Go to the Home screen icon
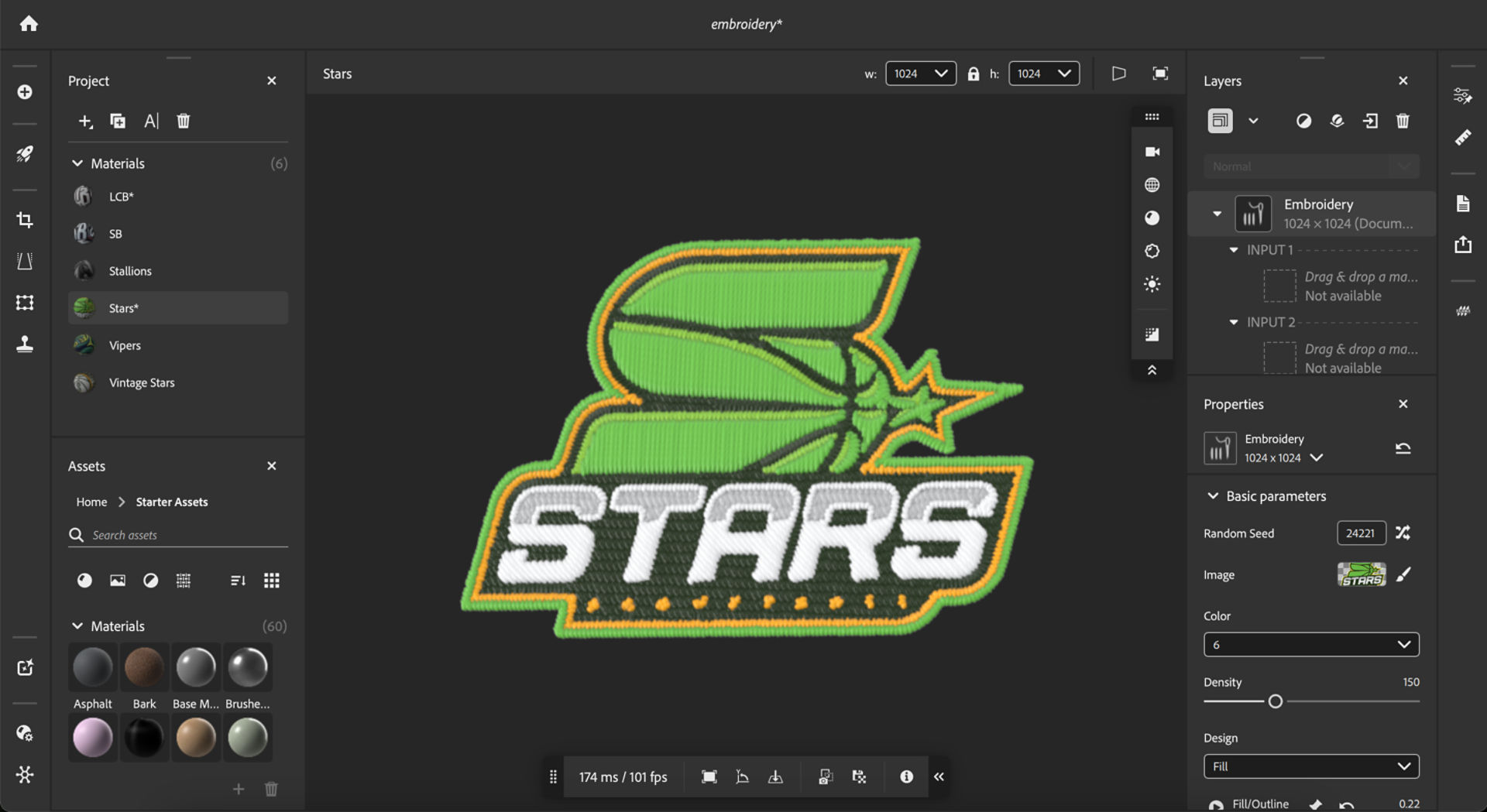 click(x=29, y=24)
